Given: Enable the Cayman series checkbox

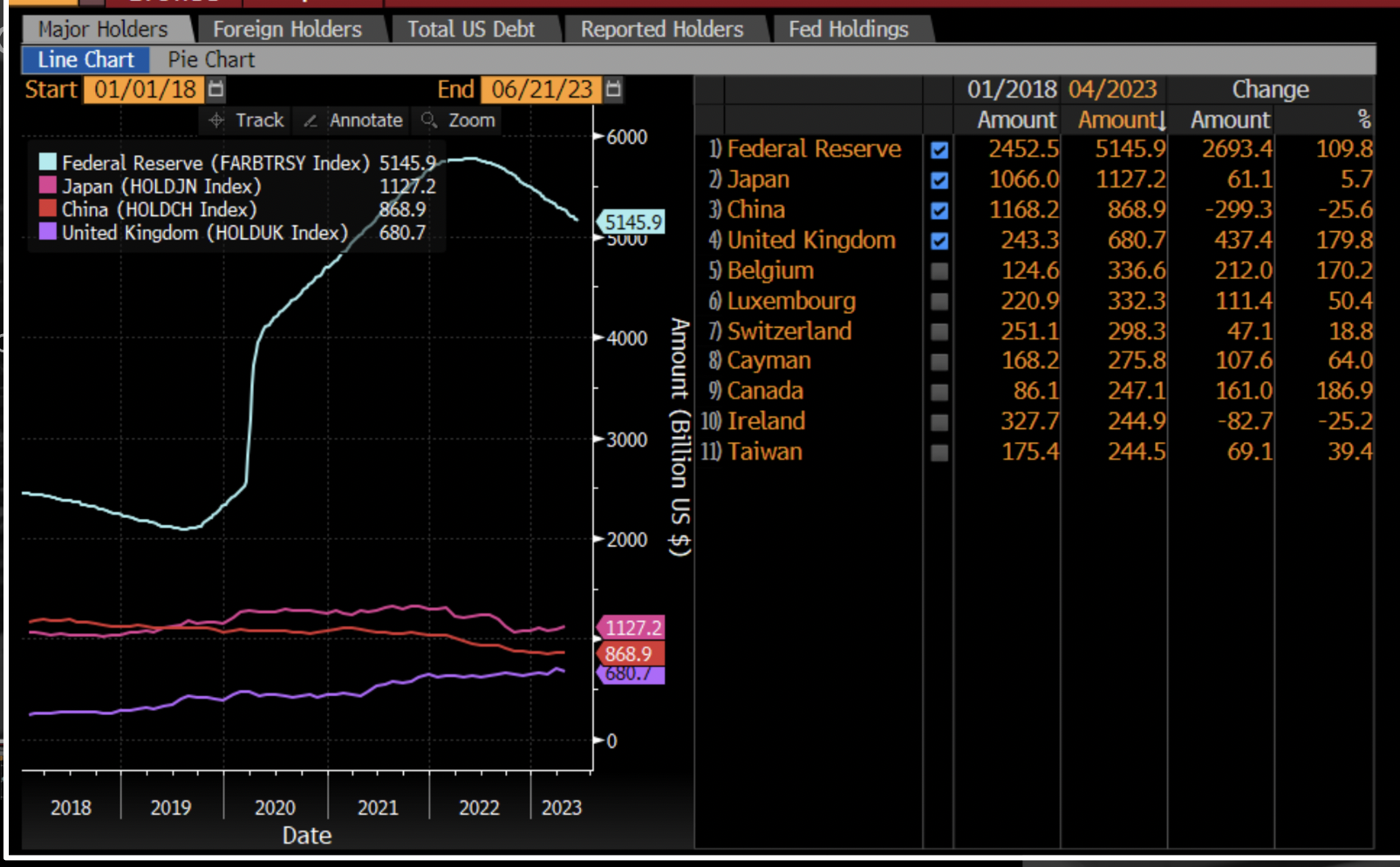Looking at the screenshot, I should 939,360.
